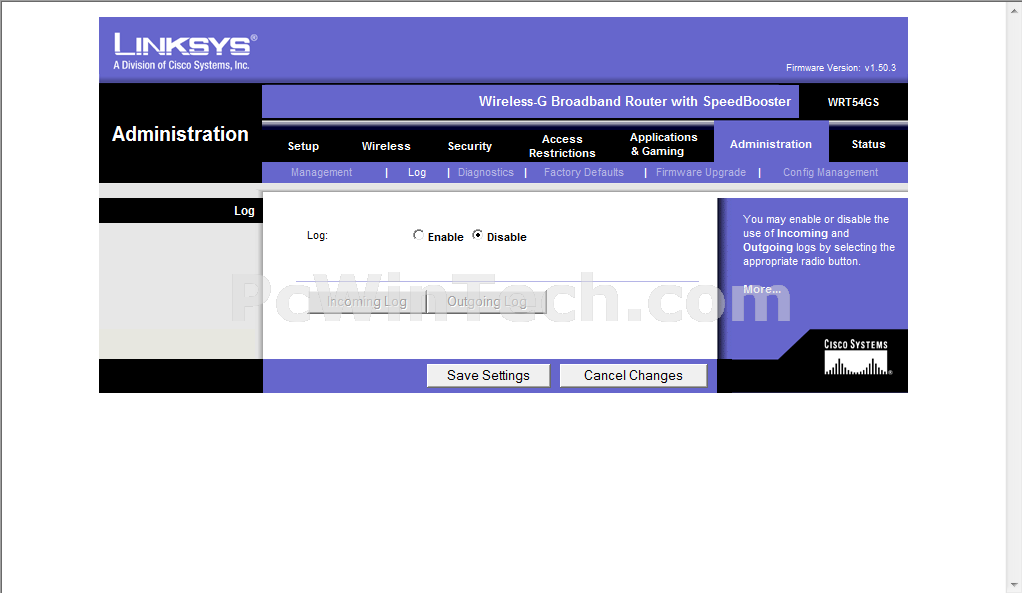
Task: Open the More... help link
Action: [761, 289]
